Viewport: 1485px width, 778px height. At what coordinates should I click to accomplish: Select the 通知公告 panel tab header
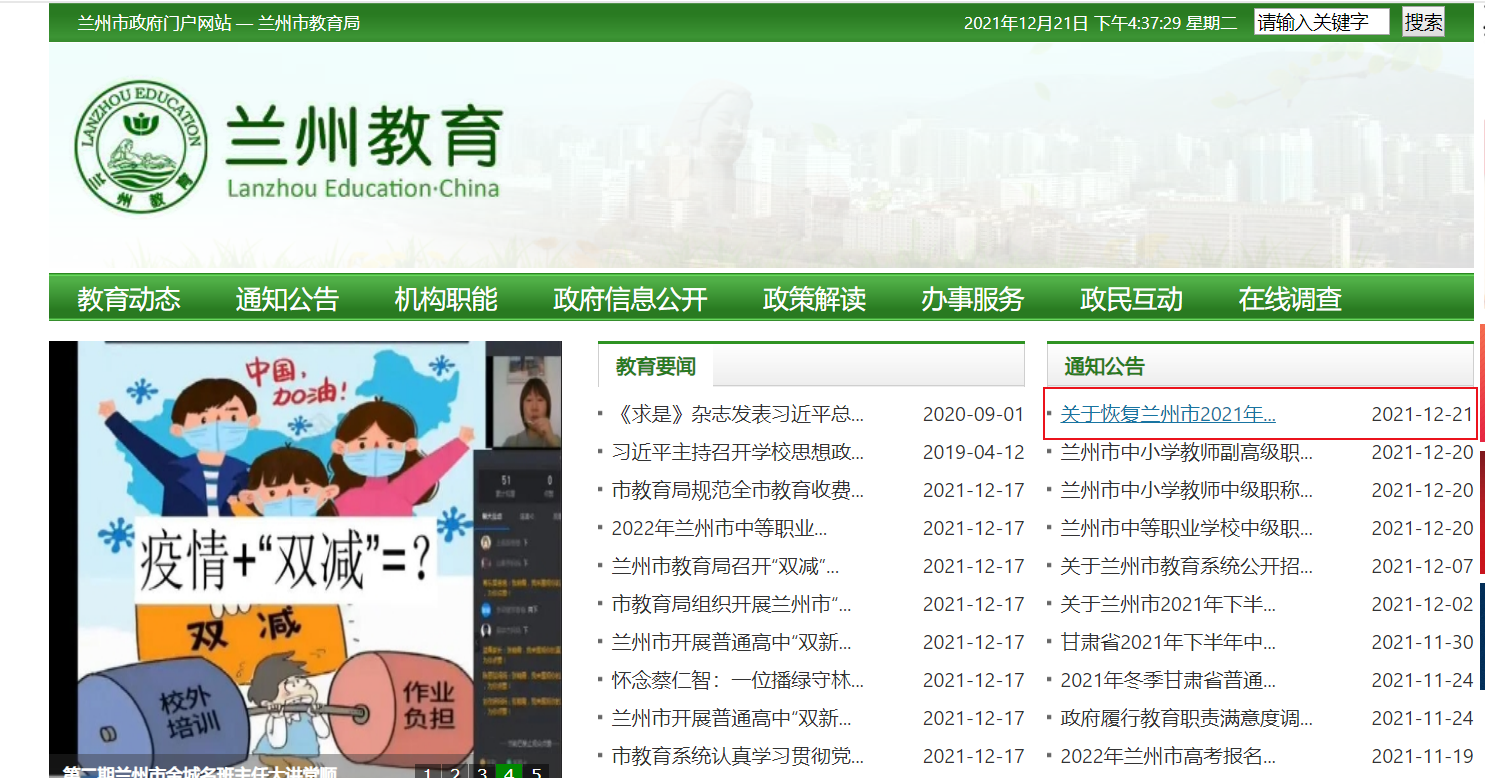pyautogui.click(x=1104, y=367)
